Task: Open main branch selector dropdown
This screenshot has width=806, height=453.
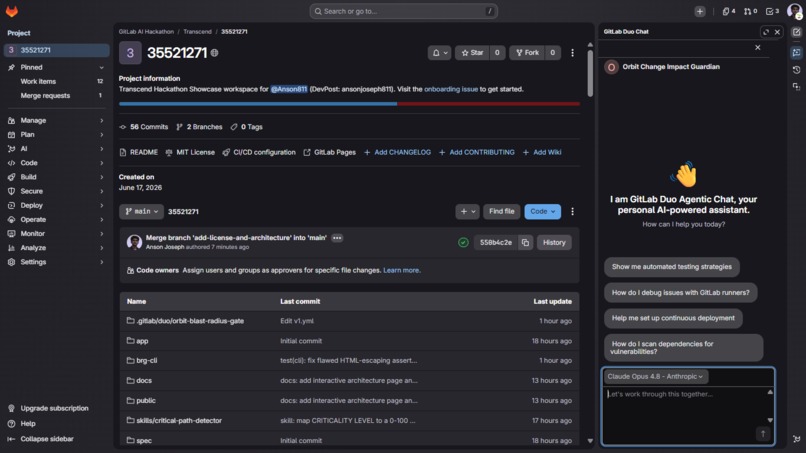Action: (141, 211)
